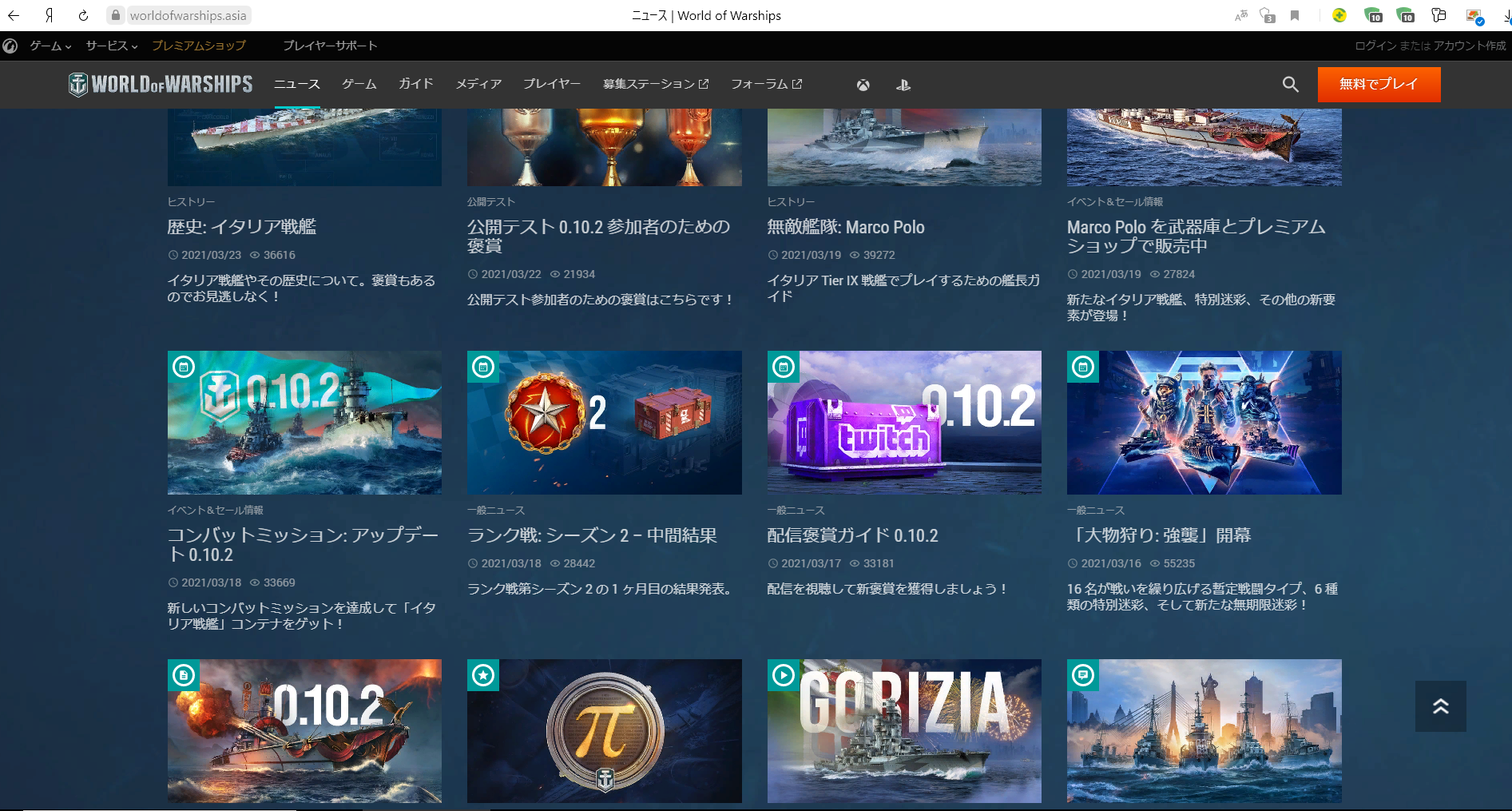Viewport: 1512px width, 811px height.
Task: Open the page translate icon in the address bar
Action: pos(1241,15)
